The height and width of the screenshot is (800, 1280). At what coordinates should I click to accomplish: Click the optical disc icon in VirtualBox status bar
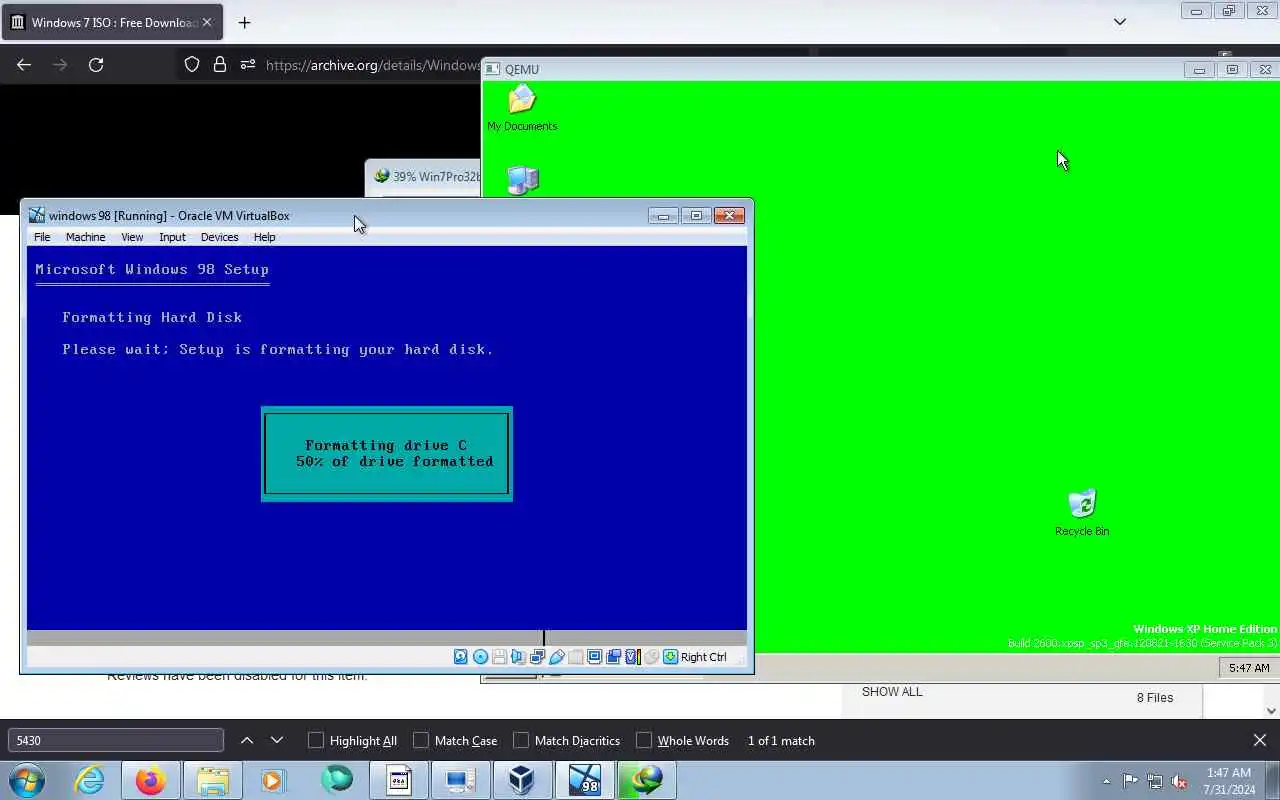pyautogui.click(x=480, y=657)
